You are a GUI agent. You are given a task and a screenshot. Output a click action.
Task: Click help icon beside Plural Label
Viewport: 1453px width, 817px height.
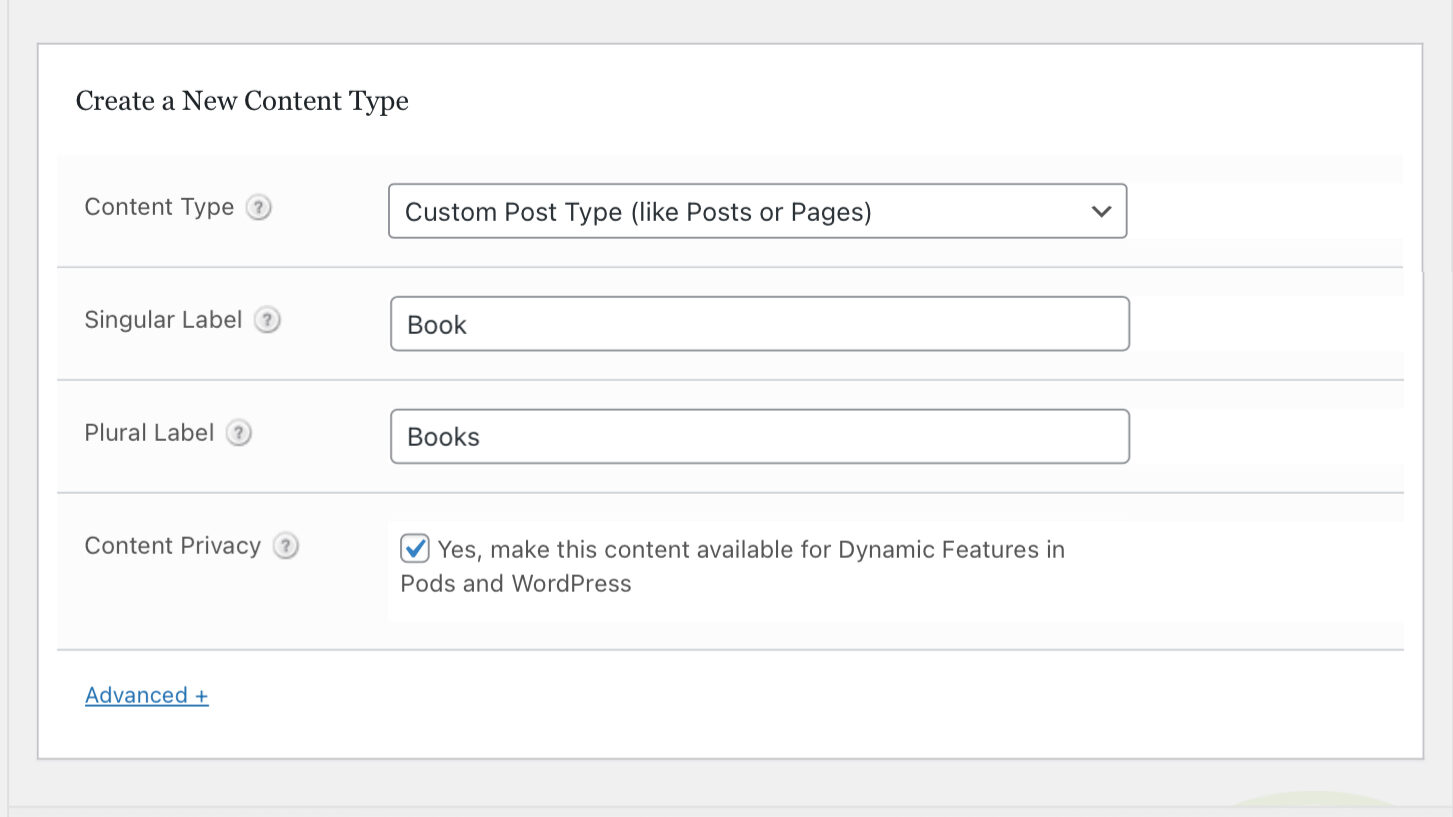239,434
